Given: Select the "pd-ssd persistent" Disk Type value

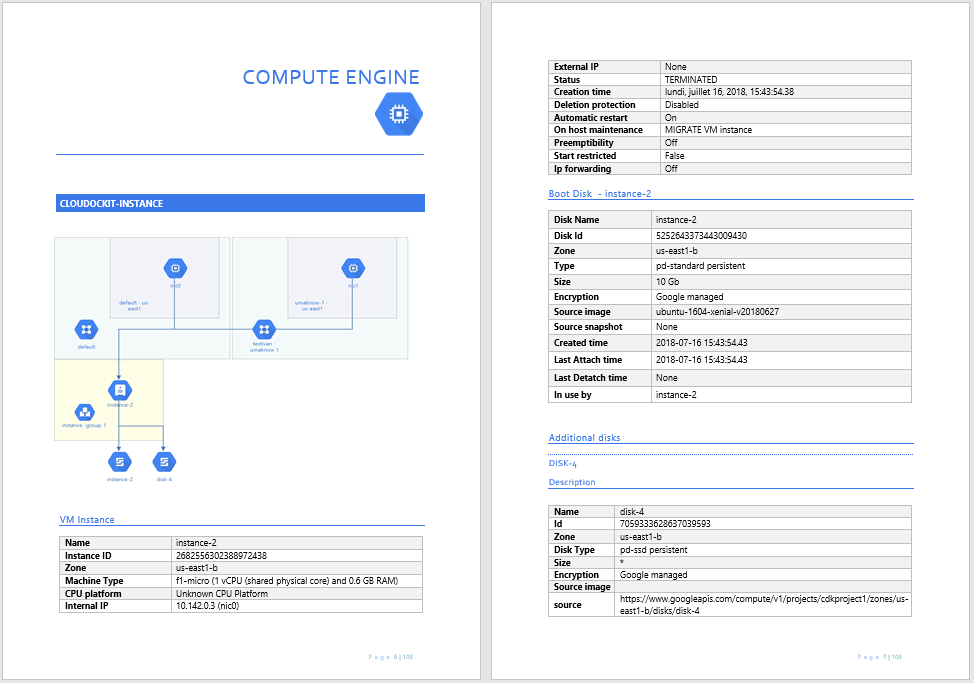Looking at the screenshot, I should tap(653, 550).
